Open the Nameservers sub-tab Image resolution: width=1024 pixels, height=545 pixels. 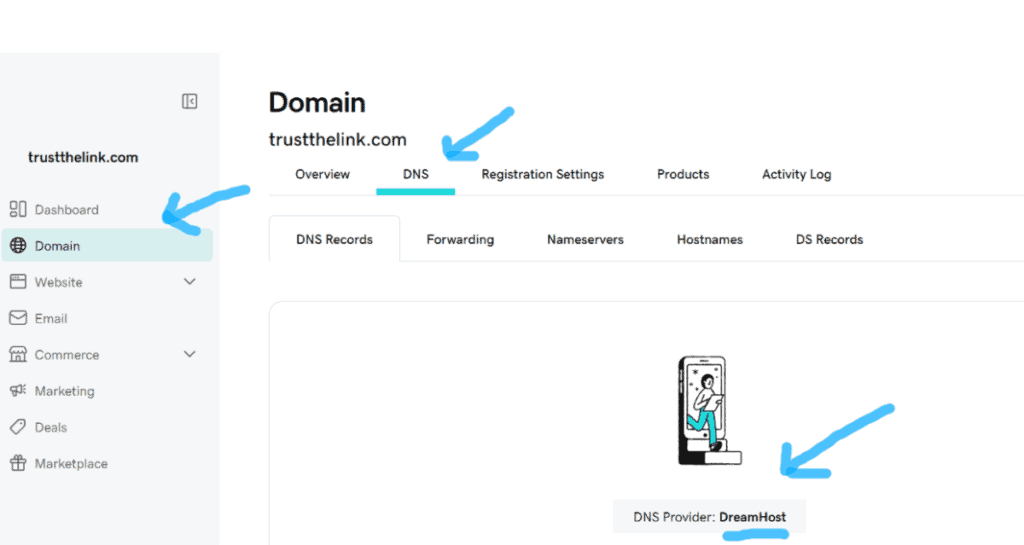click(x=585, y=240)
